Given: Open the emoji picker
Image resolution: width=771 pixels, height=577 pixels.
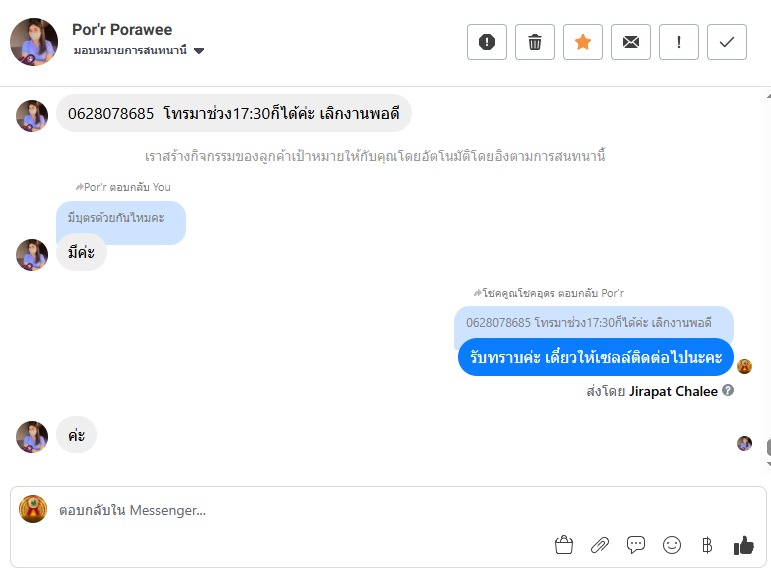Looking at the screenshot, I should [672, 545].
